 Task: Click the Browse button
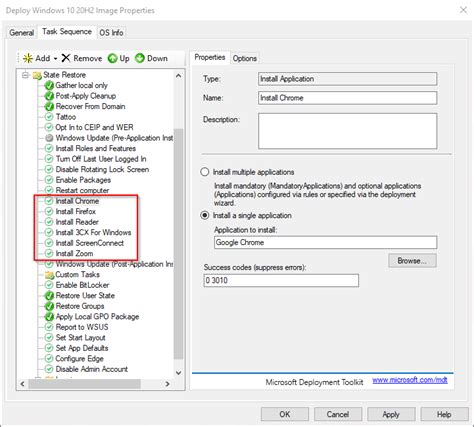[x=412, y=261]
